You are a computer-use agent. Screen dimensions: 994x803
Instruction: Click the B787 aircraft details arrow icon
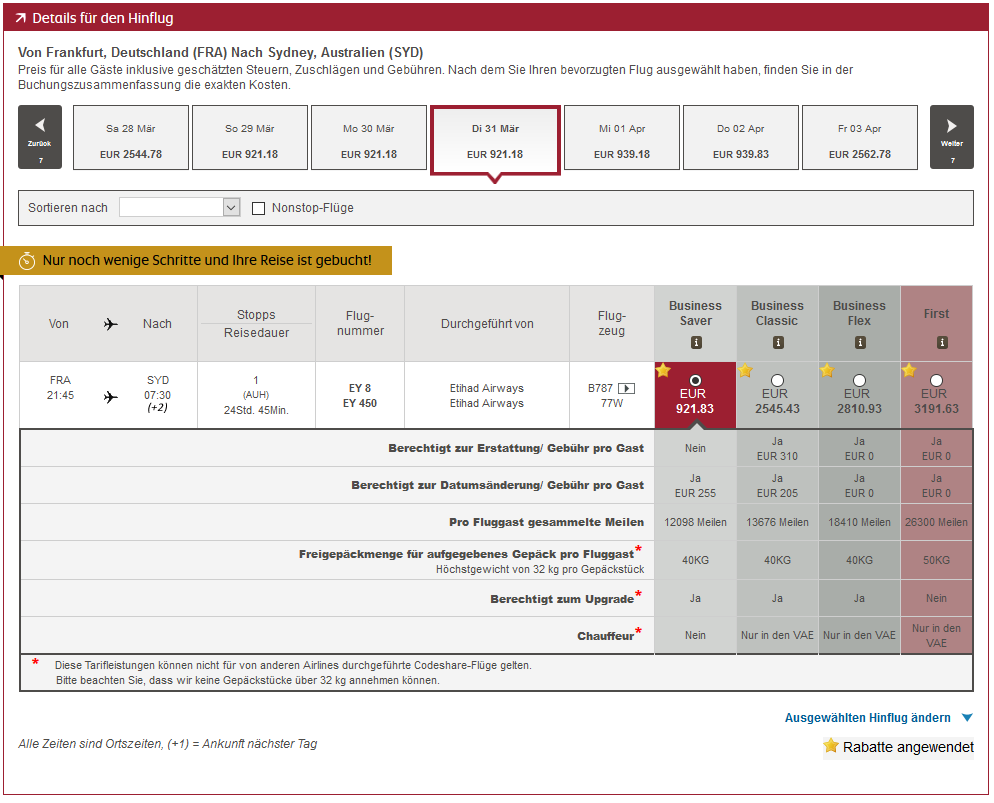(627, 388)
